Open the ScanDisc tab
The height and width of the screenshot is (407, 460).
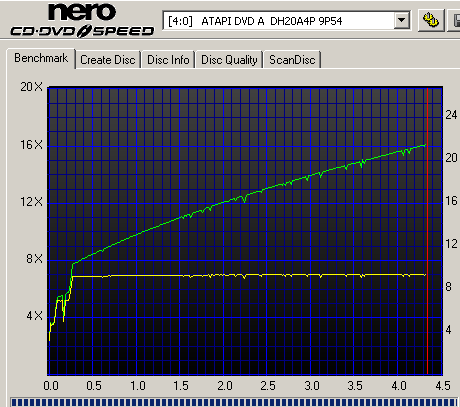click(292, 60)
